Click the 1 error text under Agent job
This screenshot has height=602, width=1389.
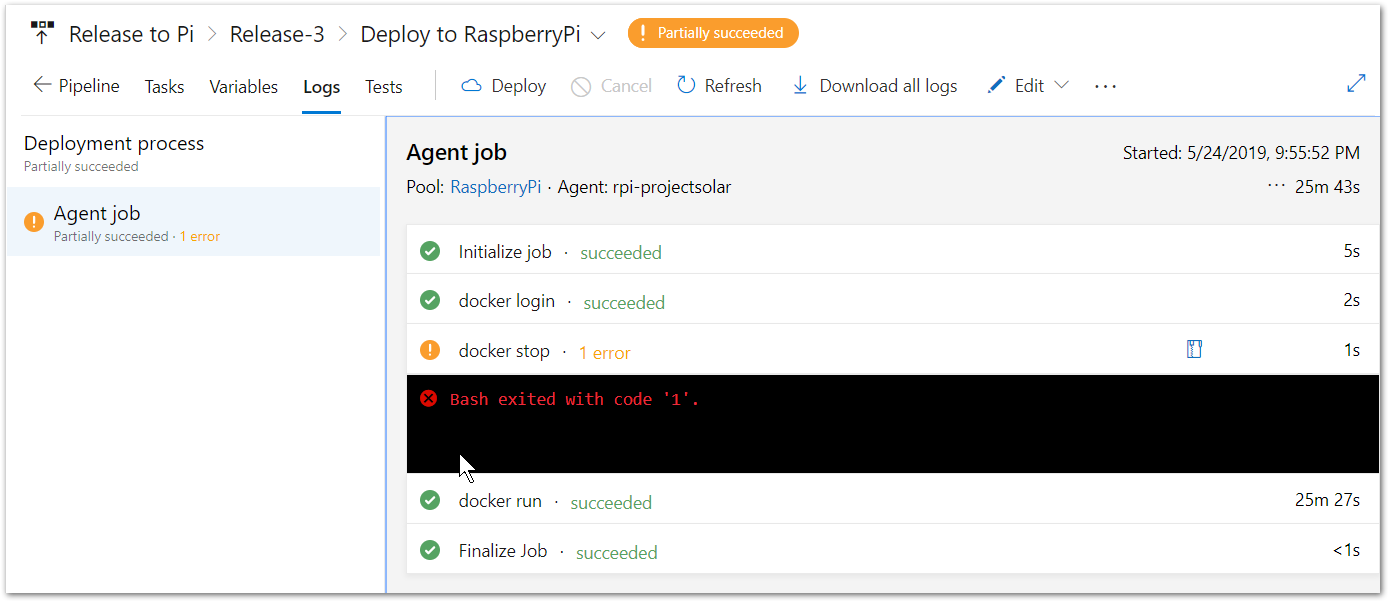[200, 237]
